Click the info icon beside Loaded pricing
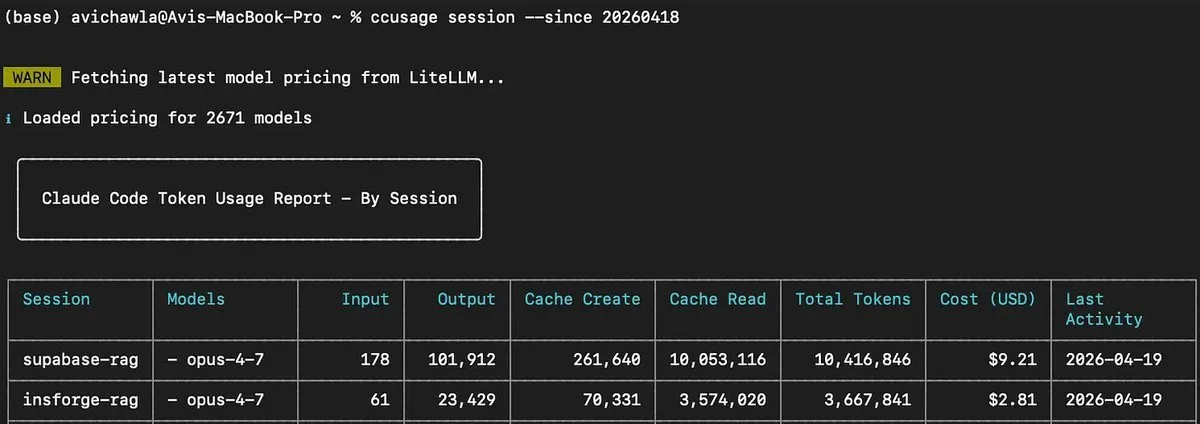This screenshot has height=424, width=1200. click(8, 119)
